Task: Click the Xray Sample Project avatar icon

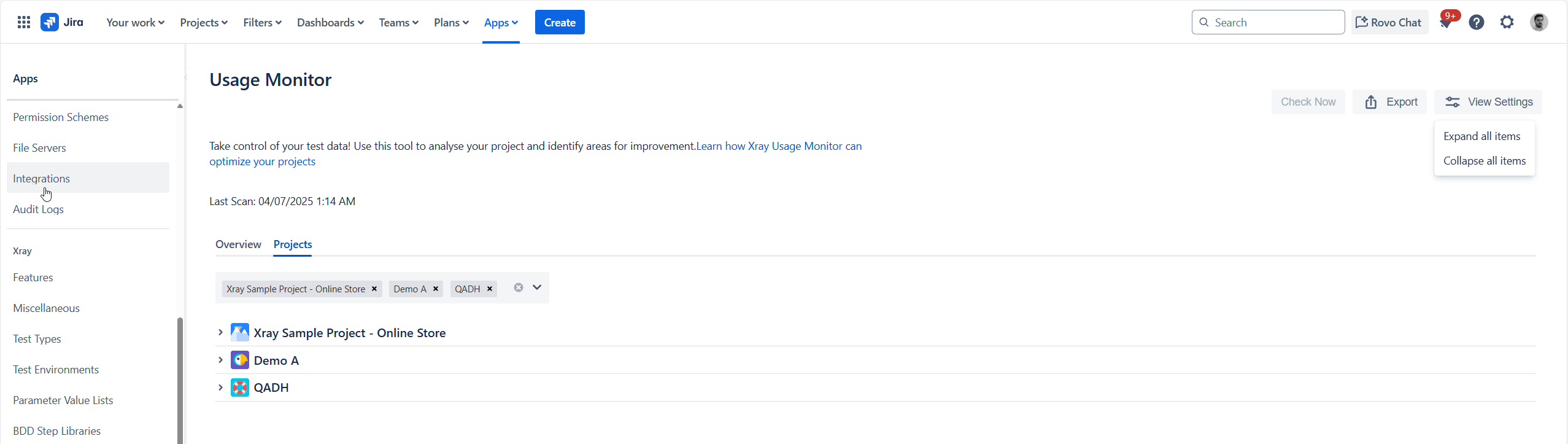Action: tap(240, 332)
